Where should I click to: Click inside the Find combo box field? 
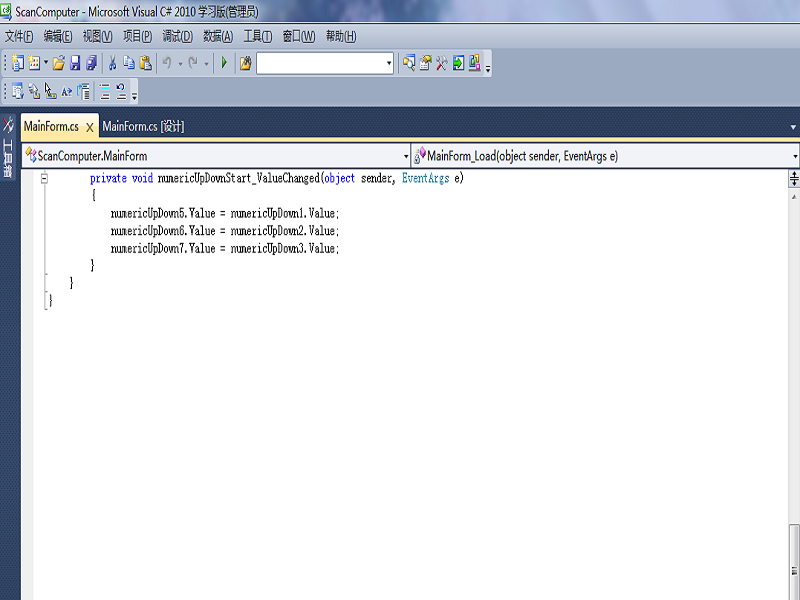[320, 63]
